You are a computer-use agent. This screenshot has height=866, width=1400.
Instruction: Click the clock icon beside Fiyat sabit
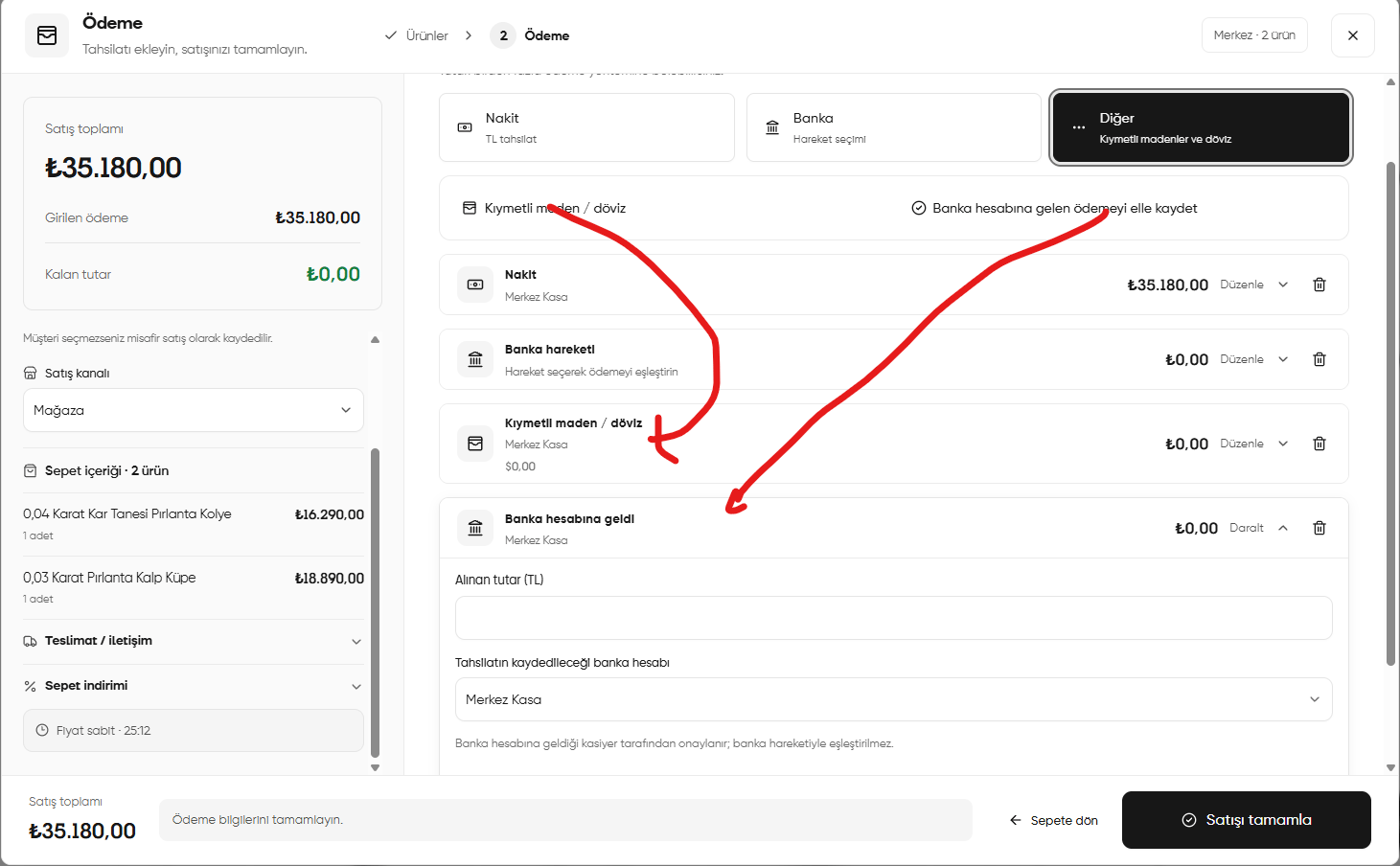(x=42, y=730)
